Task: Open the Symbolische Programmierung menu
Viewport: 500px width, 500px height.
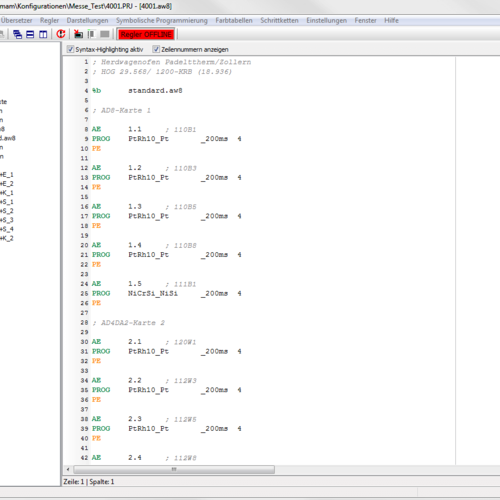Action: click(x=162, y=20)
